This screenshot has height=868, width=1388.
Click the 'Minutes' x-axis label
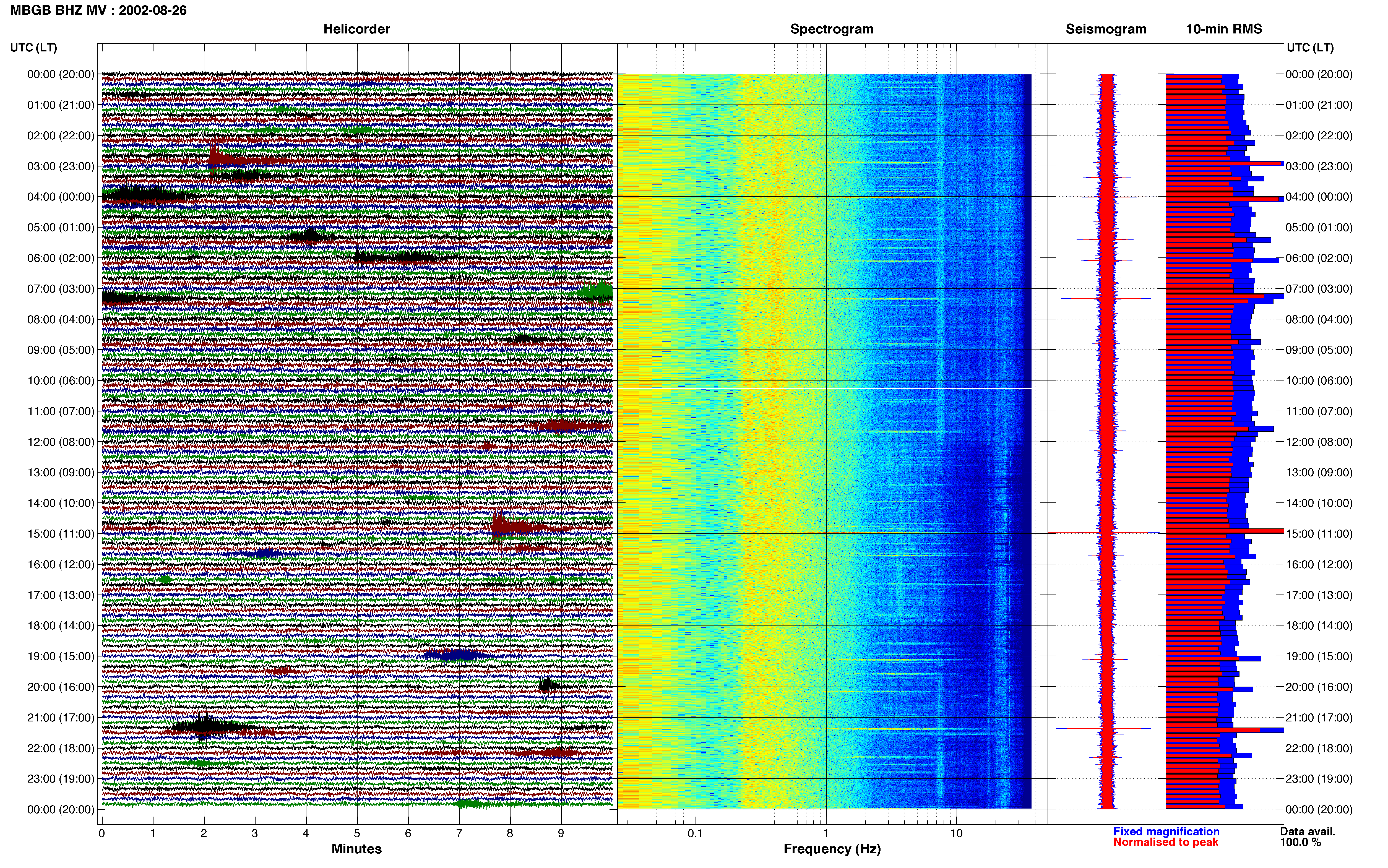tap(356, 849)
